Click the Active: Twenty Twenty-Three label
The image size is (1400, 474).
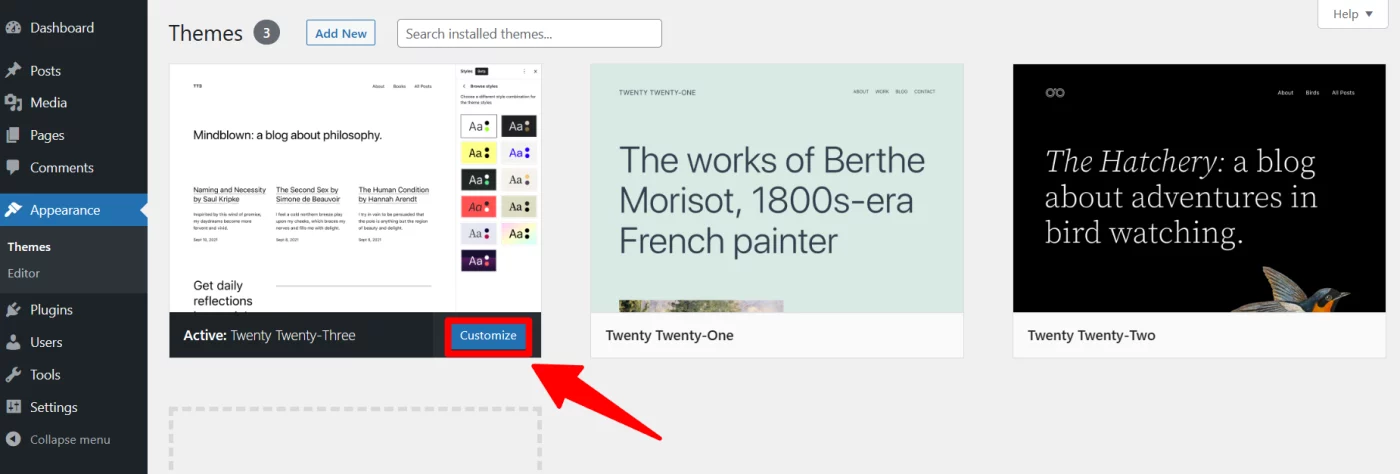[269, 336]
